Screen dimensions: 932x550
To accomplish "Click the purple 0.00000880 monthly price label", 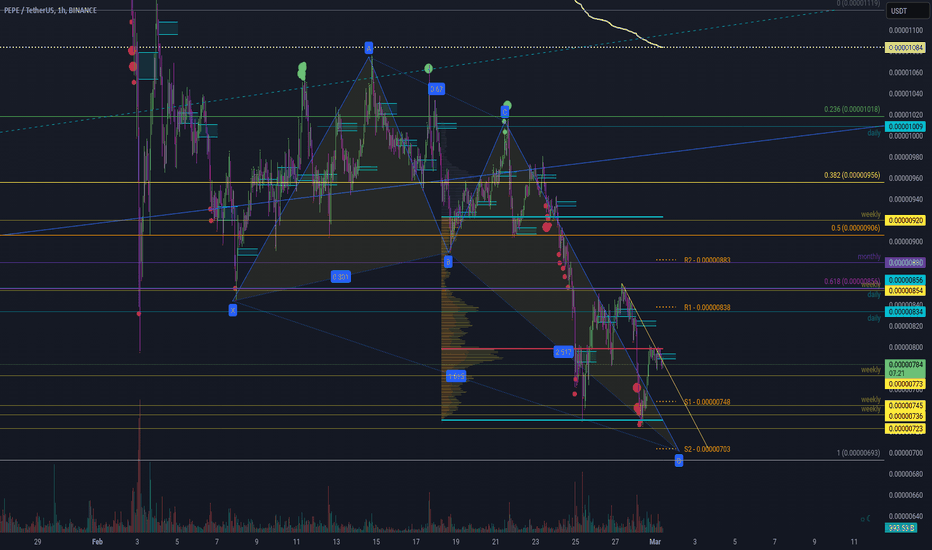I will 905,263.
